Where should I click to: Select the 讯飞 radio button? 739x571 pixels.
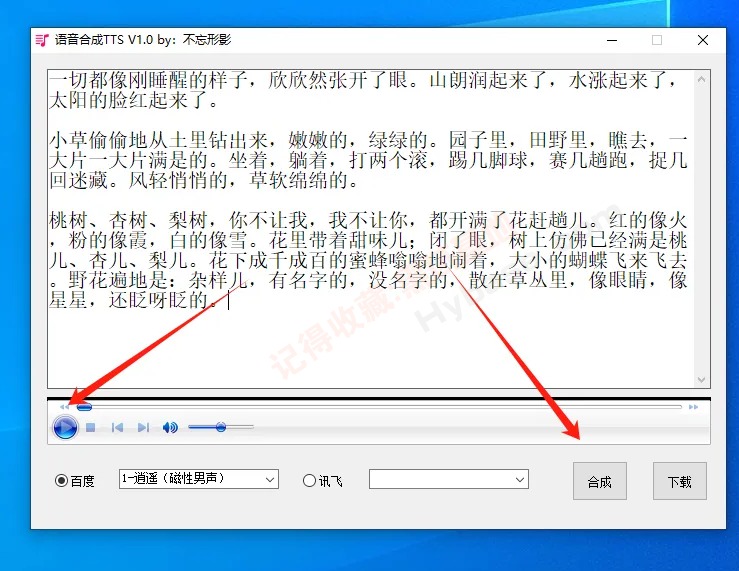(x=309, y=481)
